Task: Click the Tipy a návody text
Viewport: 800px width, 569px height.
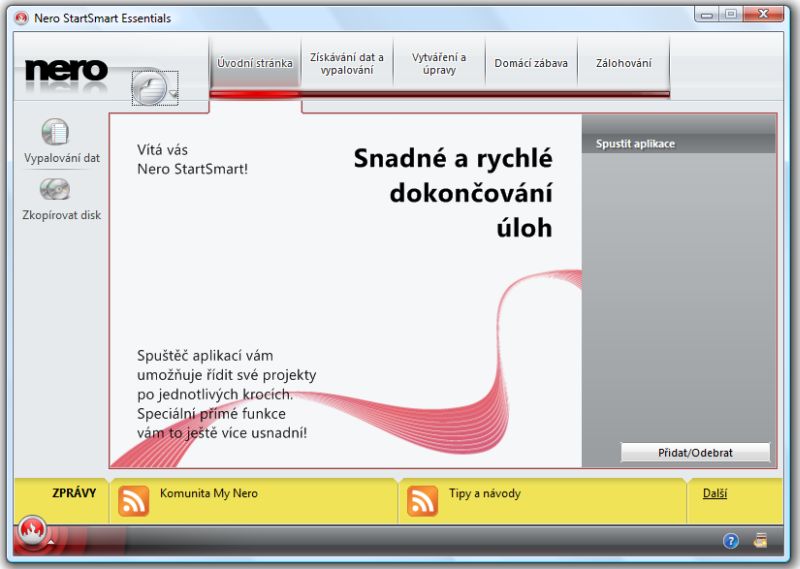Action: 485,493
